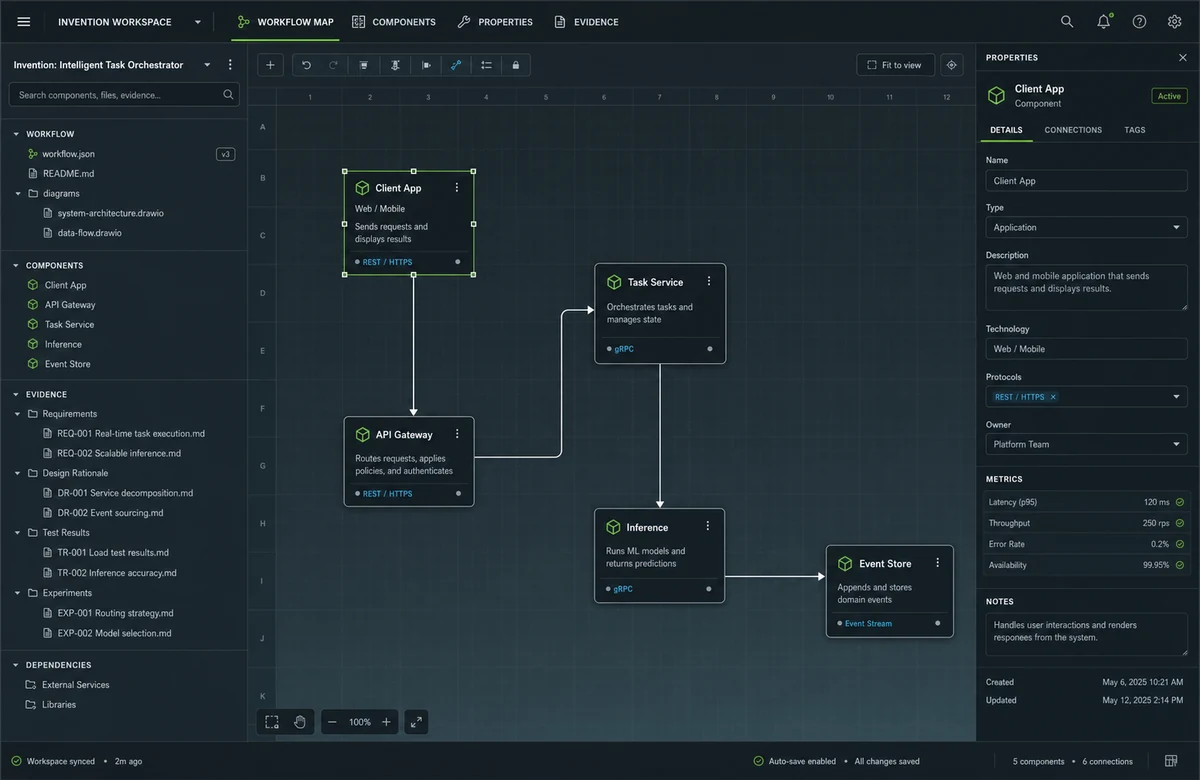The image size is (1200, 780).
Task: Enter fullscreen with the expand arrows icon
Action: 417,722
